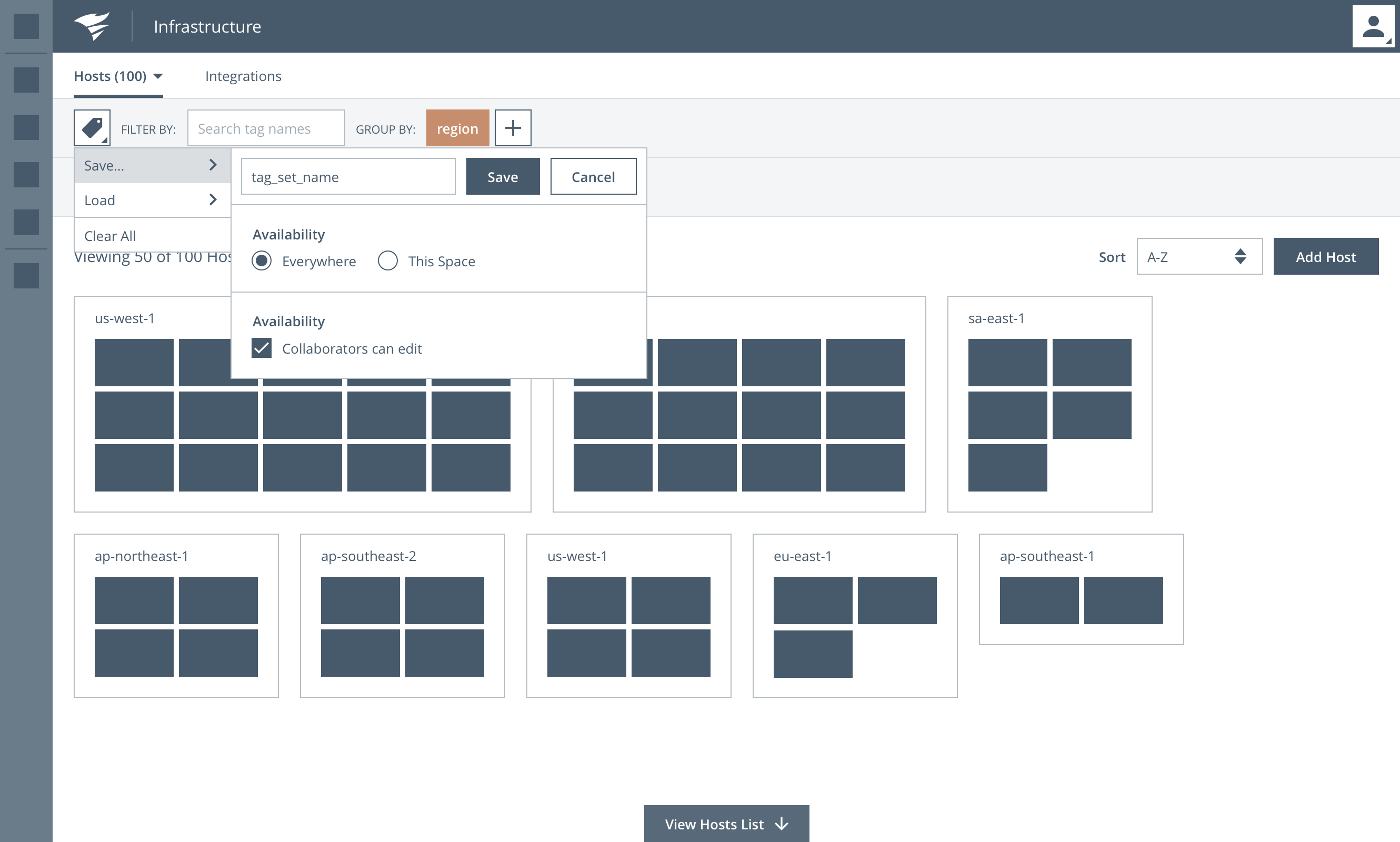Screen dimensions: 1400x842
Task: Uncheck Collaborators can edit checkbox
Action: coord(262,348)
